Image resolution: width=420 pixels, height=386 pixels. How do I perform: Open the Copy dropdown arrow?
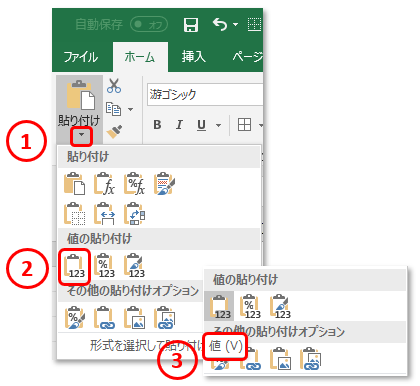[x=131, y=109]
